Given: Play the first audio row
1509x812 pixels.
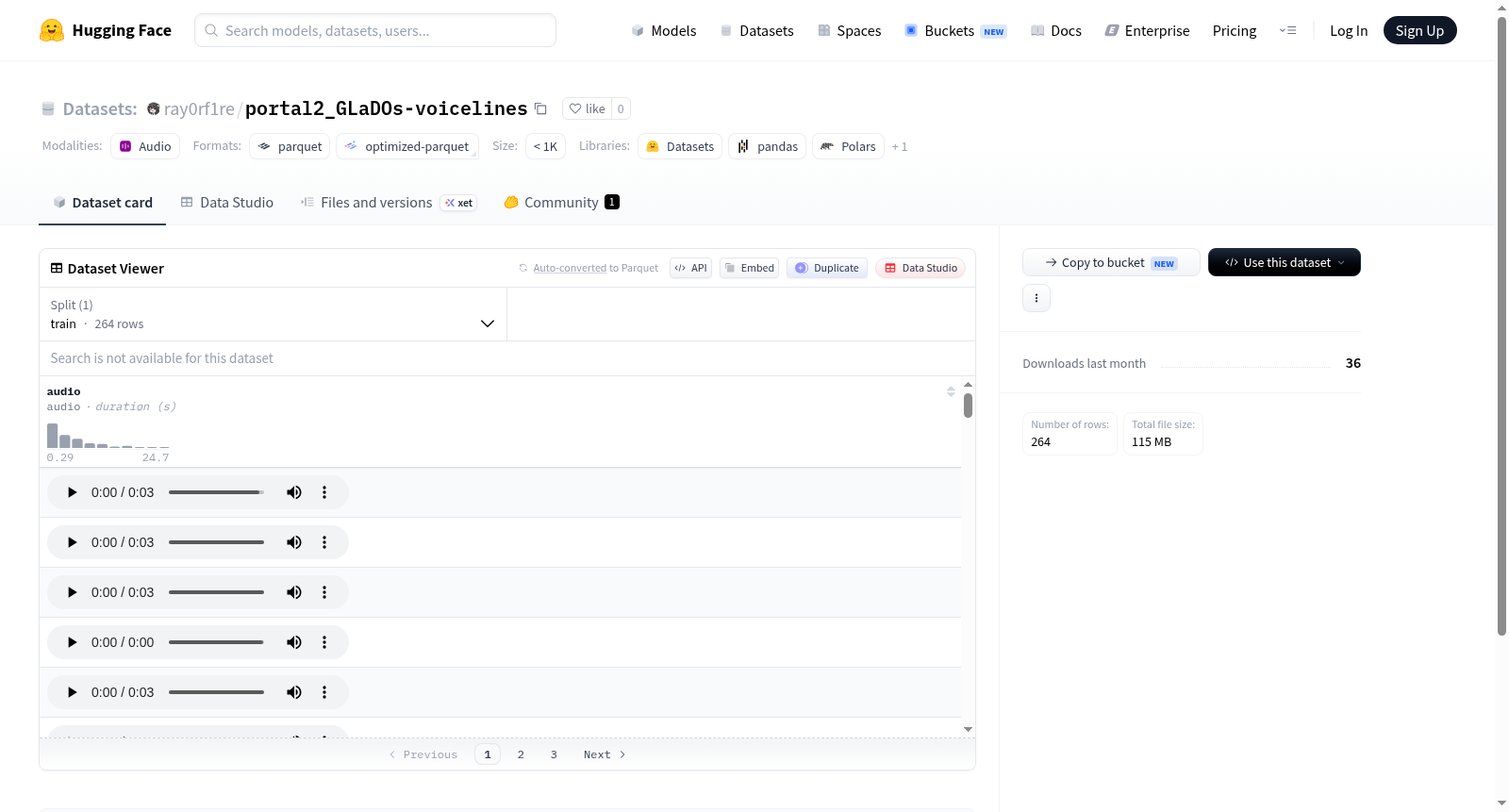Looking at the screenshot, I should click(x=72, y=492).
